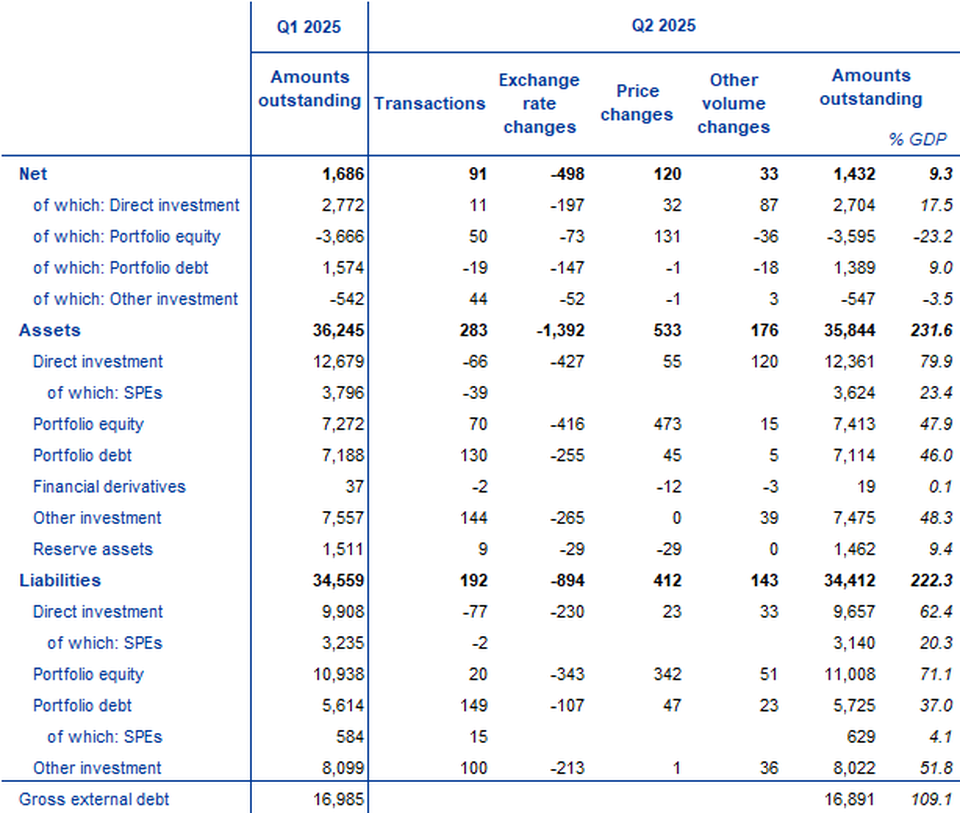Click the Q1 2025 column header
Screen dimensions: 960x813
point(309,27)
